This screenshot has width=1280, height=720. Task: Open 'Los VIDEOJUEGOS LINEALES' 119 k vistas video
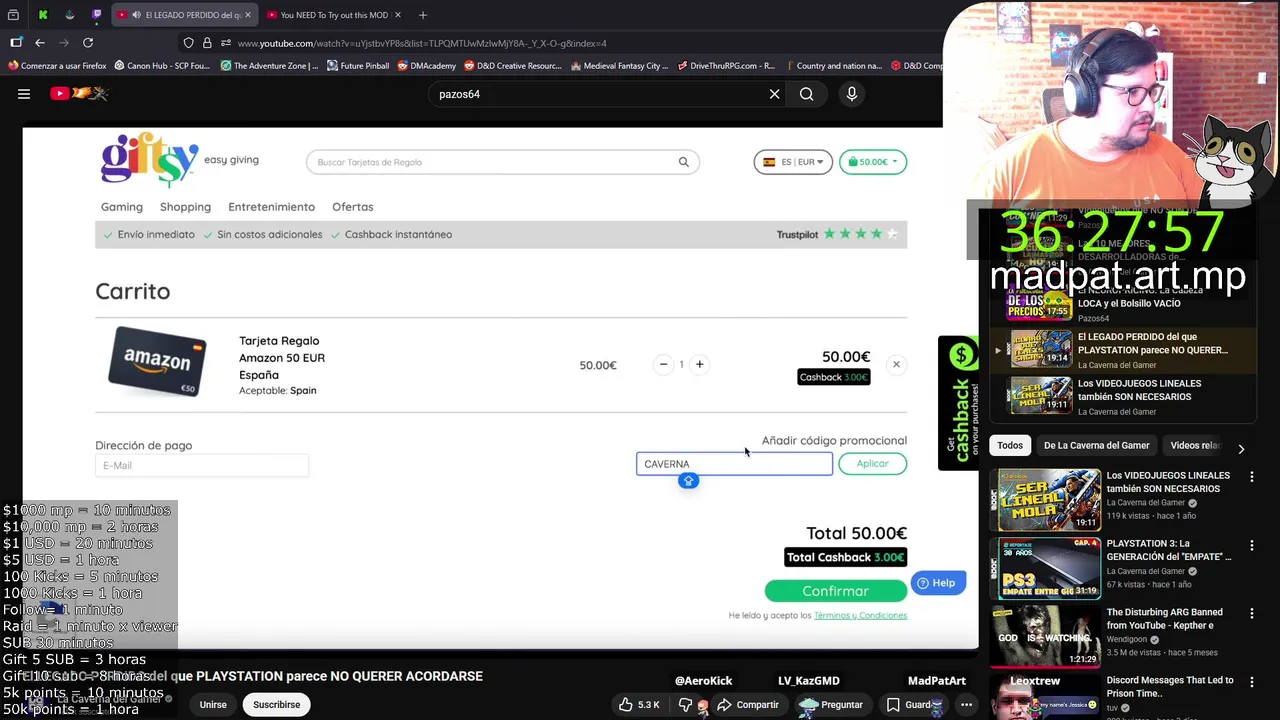1168,482
